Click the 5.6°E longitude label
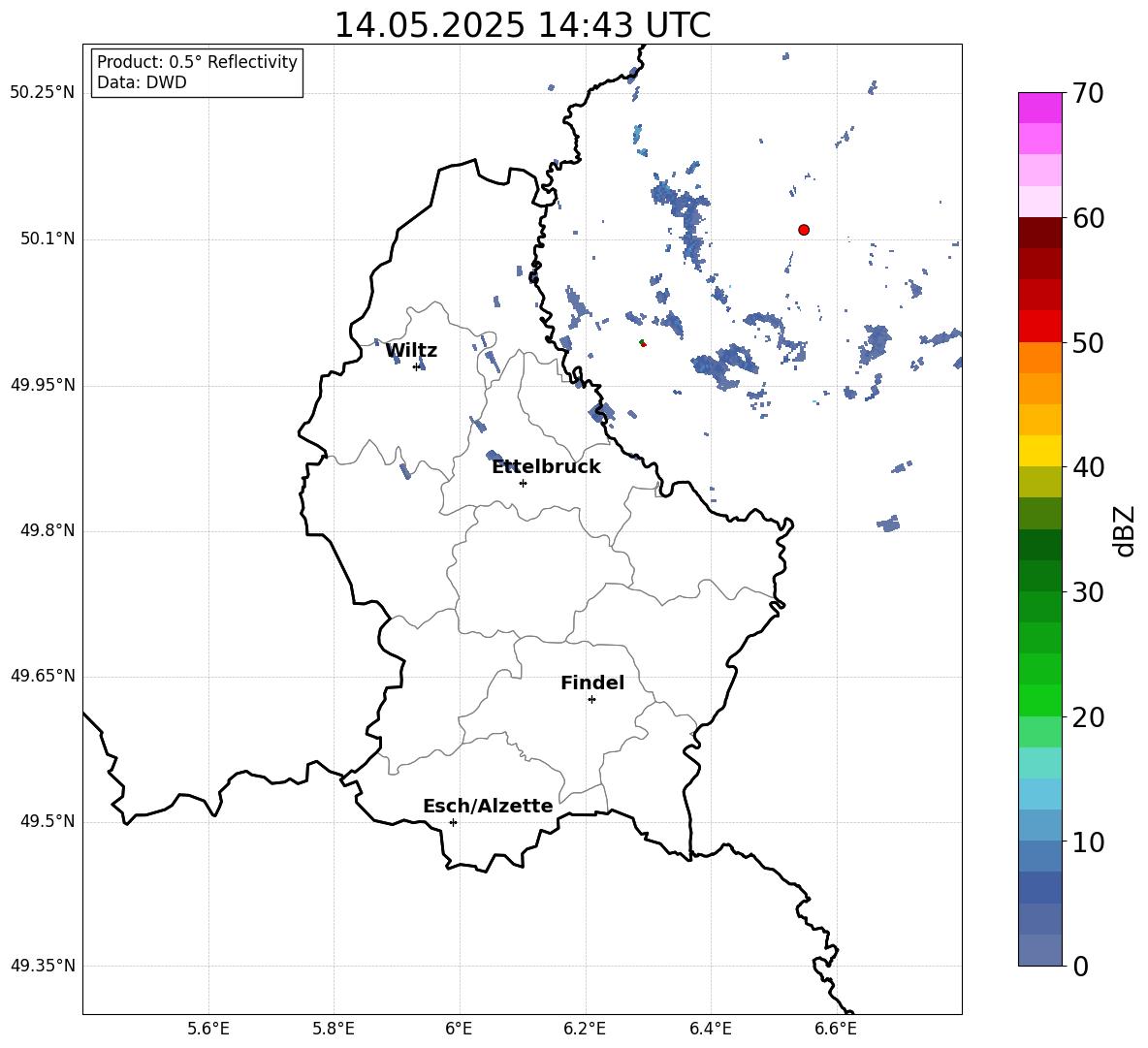Viewport: 1148px width, 1048px height. click(x=208, y=1029)
